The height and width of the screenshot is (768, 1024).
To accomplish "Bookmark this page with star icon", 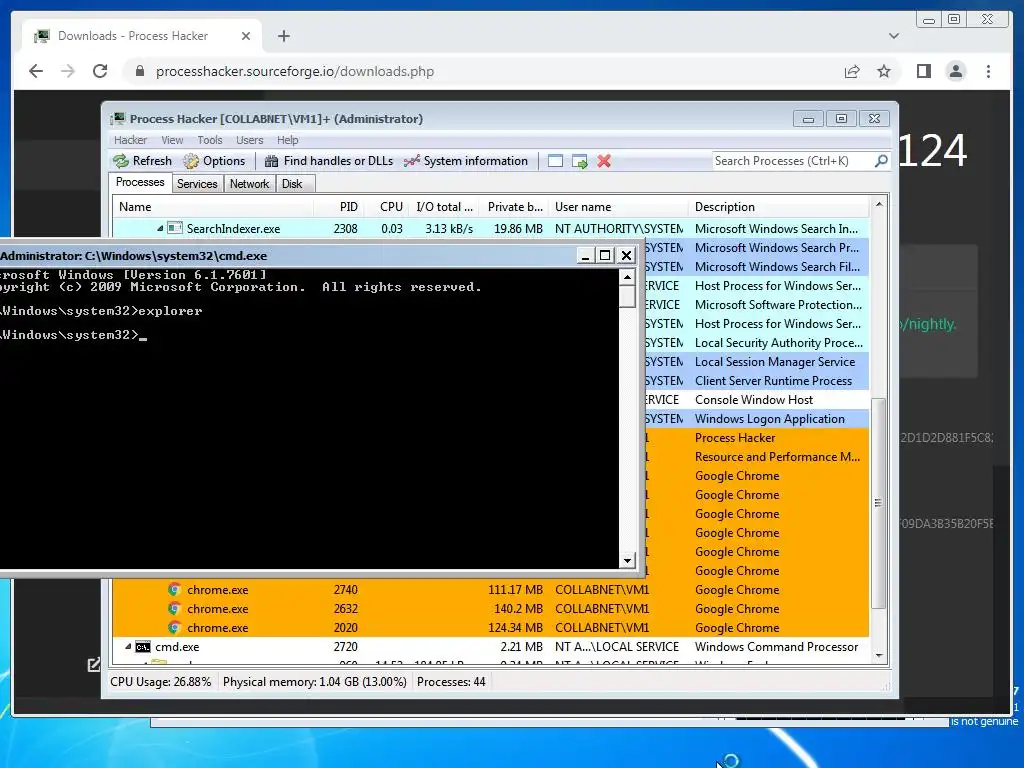I will pyautogui.click(x=884, y=71).
